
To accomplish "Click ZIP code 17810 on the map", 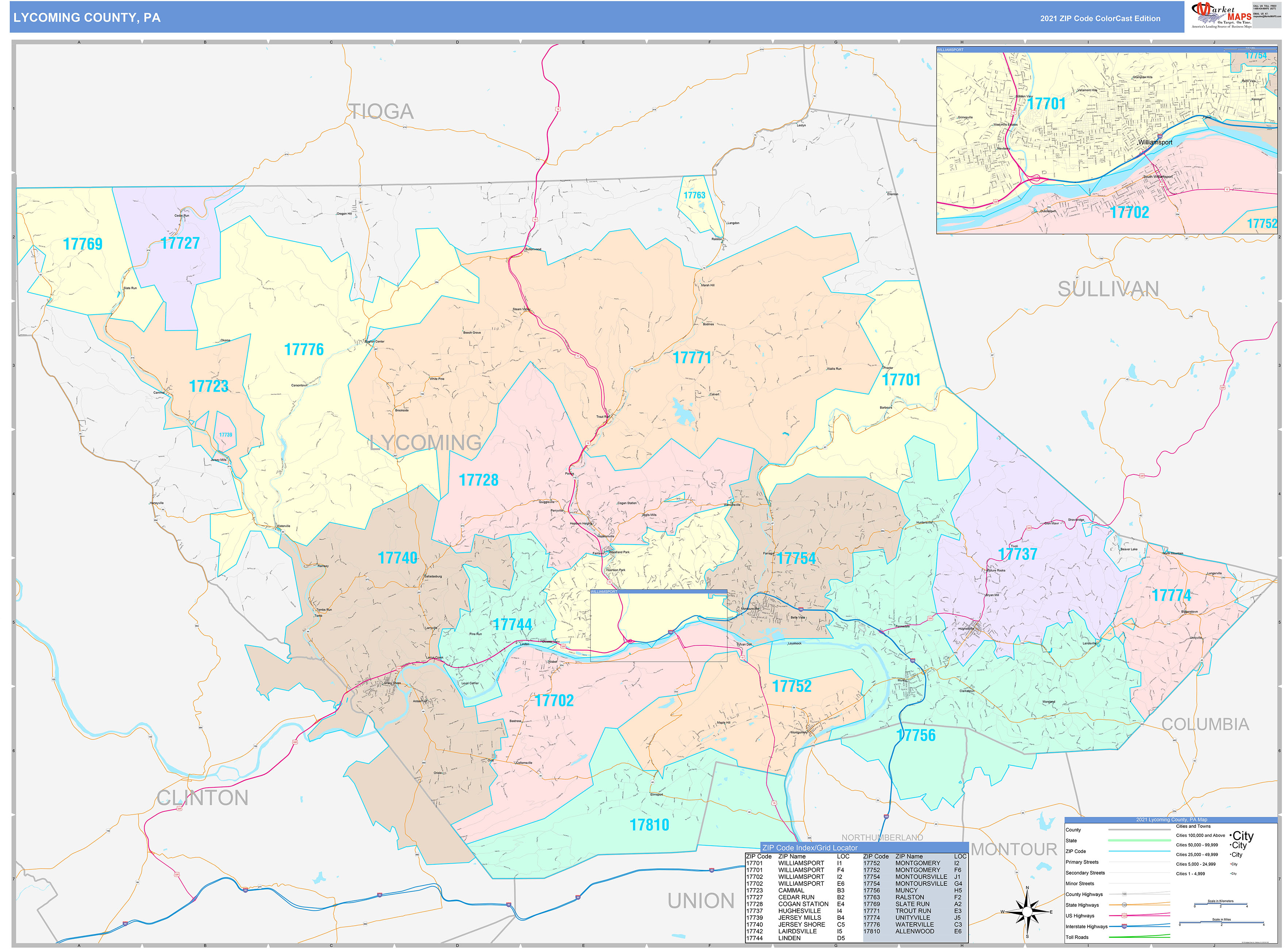I will tap(649, 825).
